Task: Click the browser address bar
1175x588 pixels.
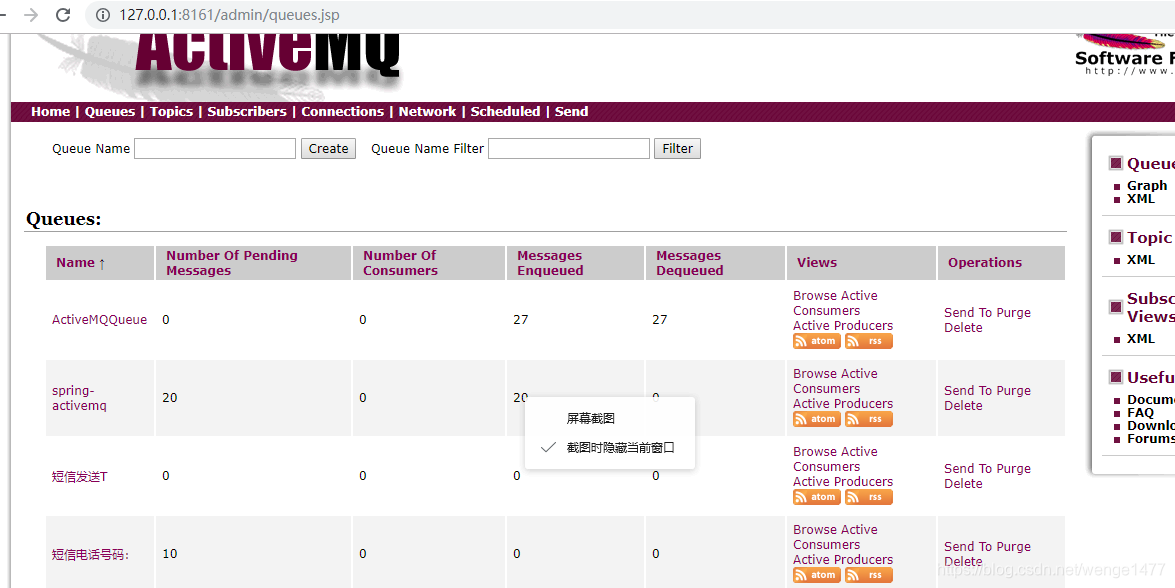Action: 300,15
